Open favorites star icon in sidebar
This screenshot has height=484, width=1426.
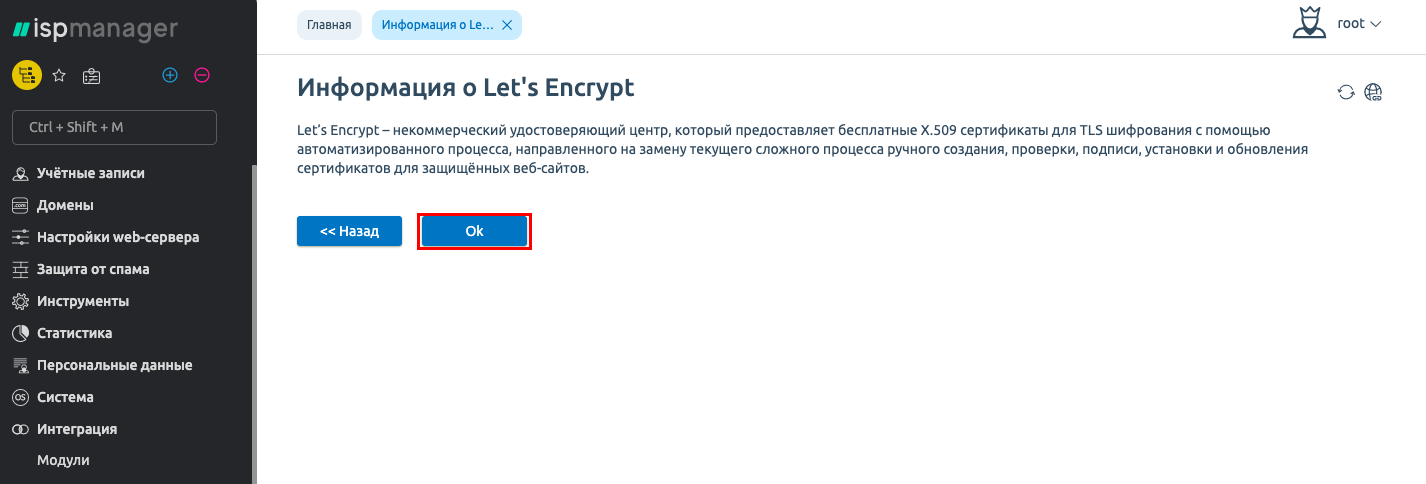(x=59, y=75)
